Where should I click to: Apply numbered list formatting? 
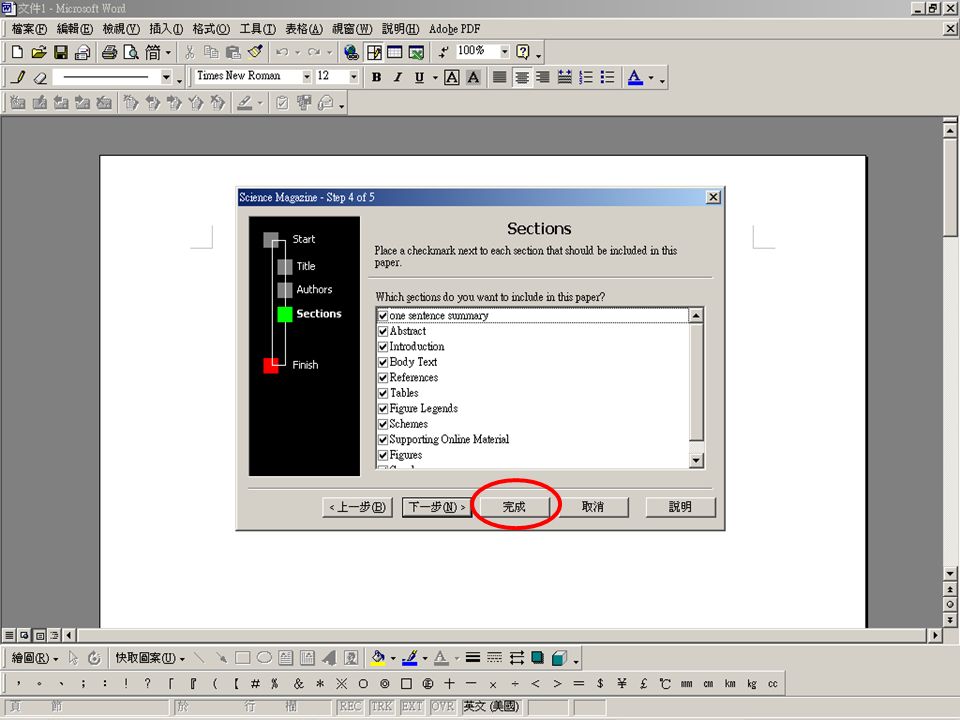coord(586,77)
